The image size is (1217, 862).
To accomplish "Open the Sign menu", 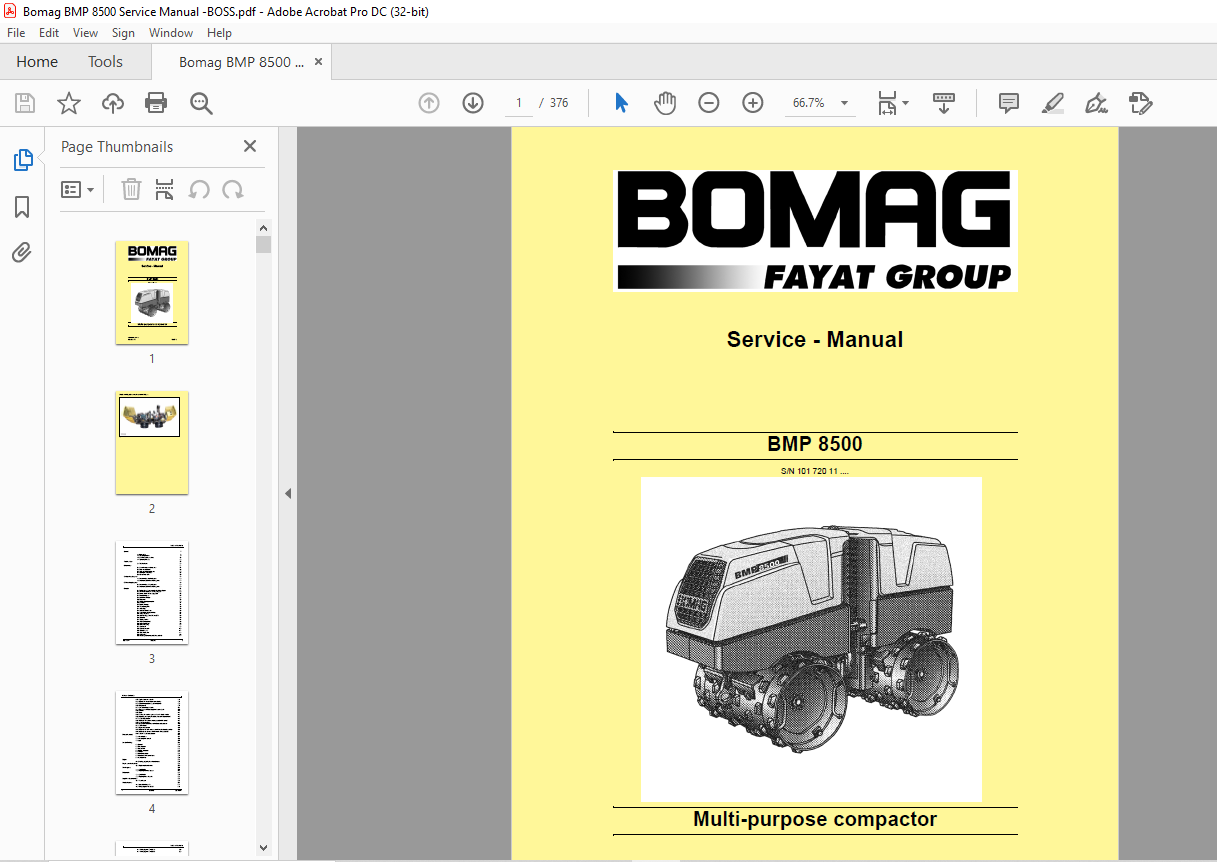I will 123,33.
